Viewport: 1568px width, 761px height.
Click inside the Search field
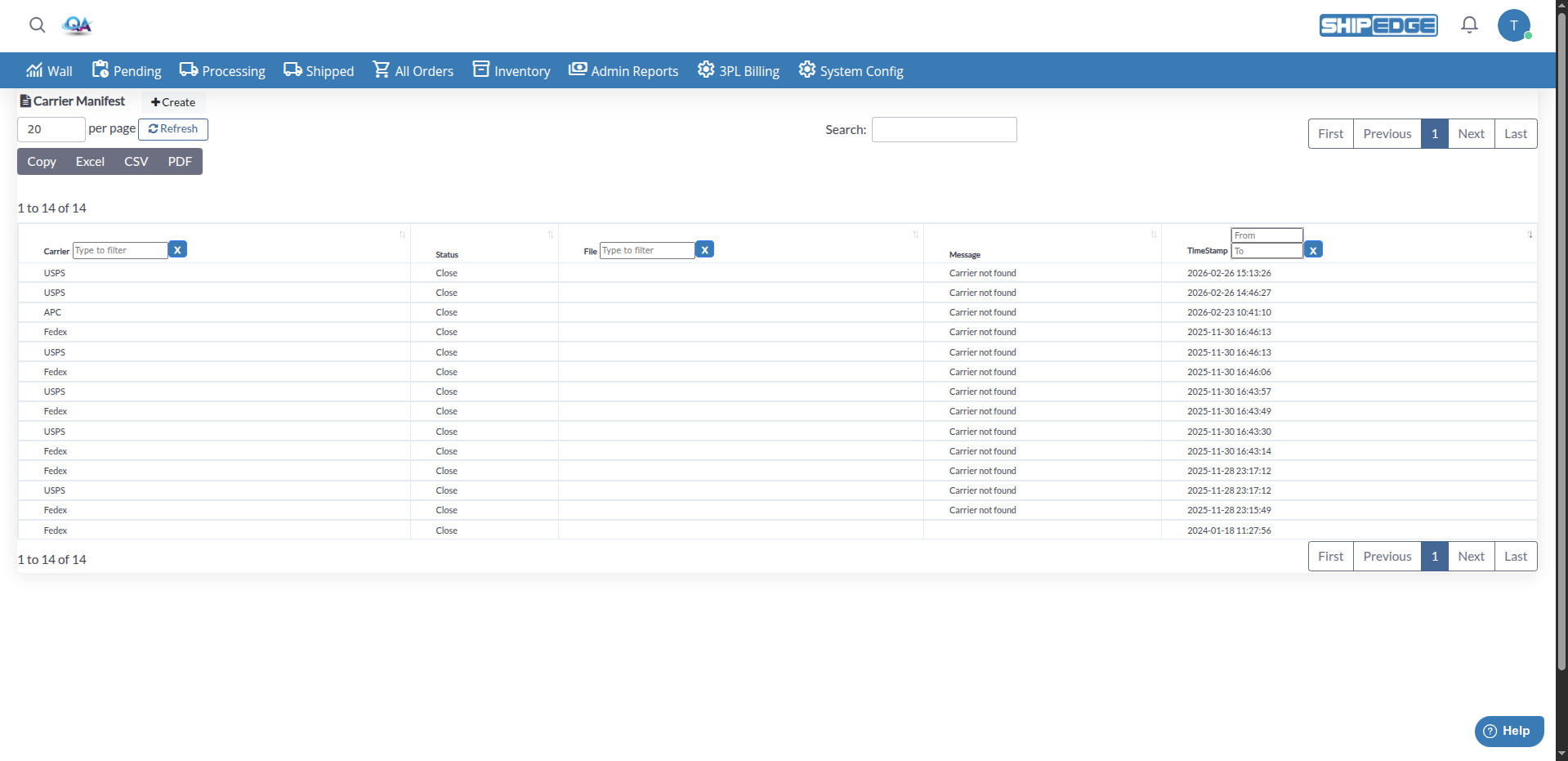943,129
